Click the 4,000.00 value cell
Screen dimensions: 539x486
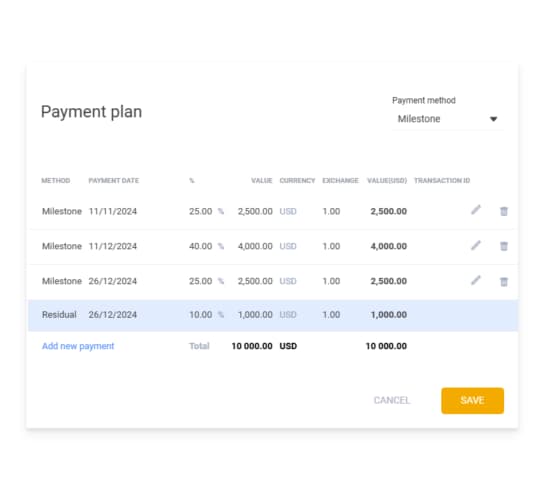(255, 246)
